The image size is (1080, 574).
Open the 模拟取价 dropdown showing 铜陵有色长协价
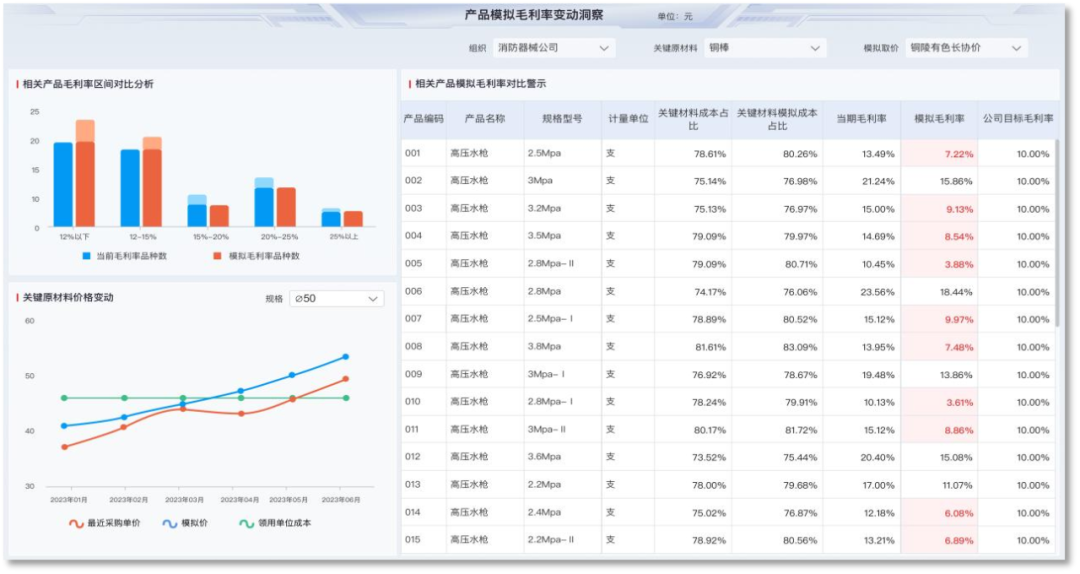[x=966, y=48]
